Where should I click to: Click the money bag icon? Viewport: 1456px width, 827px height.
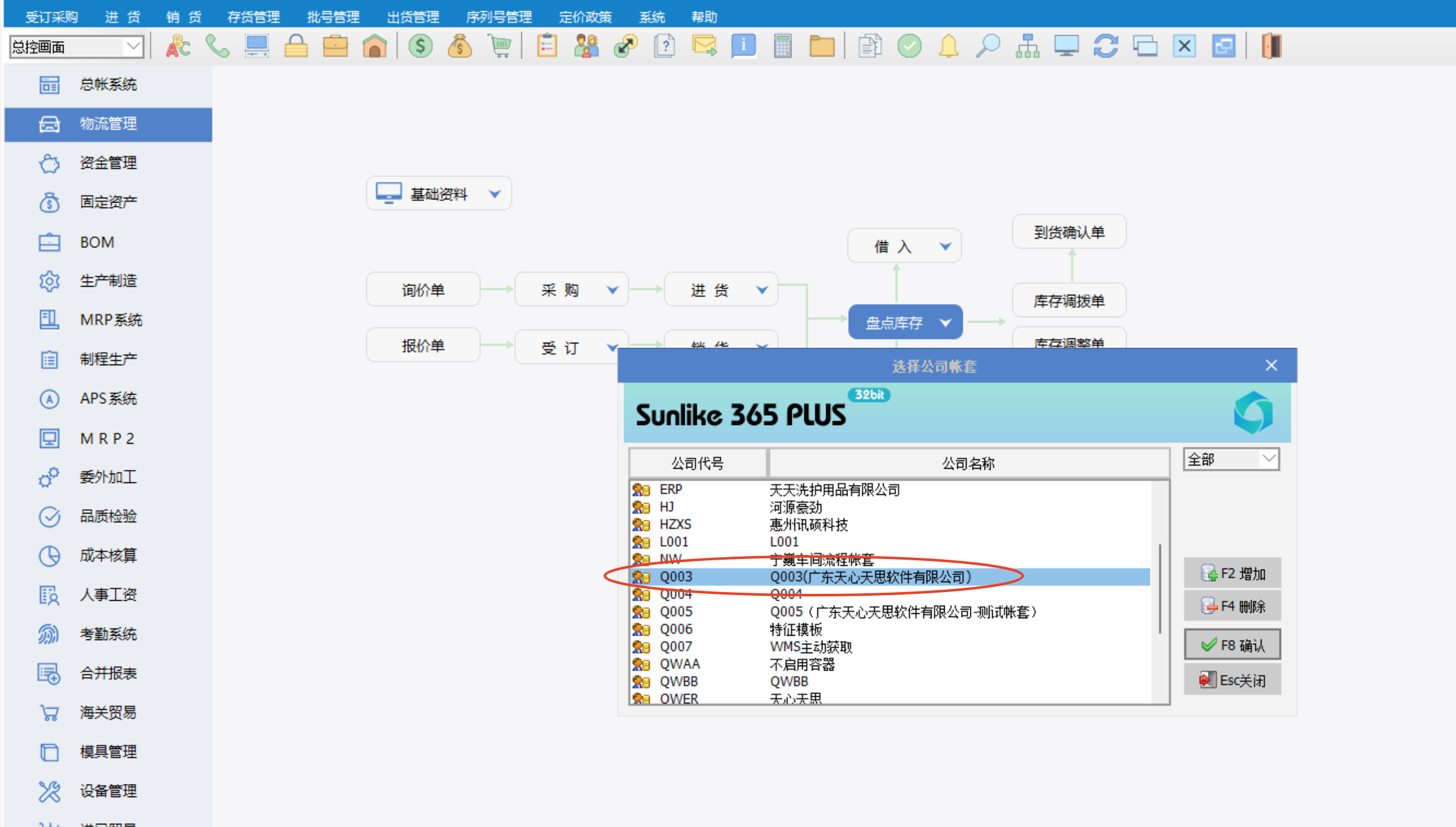click(460, 46)
